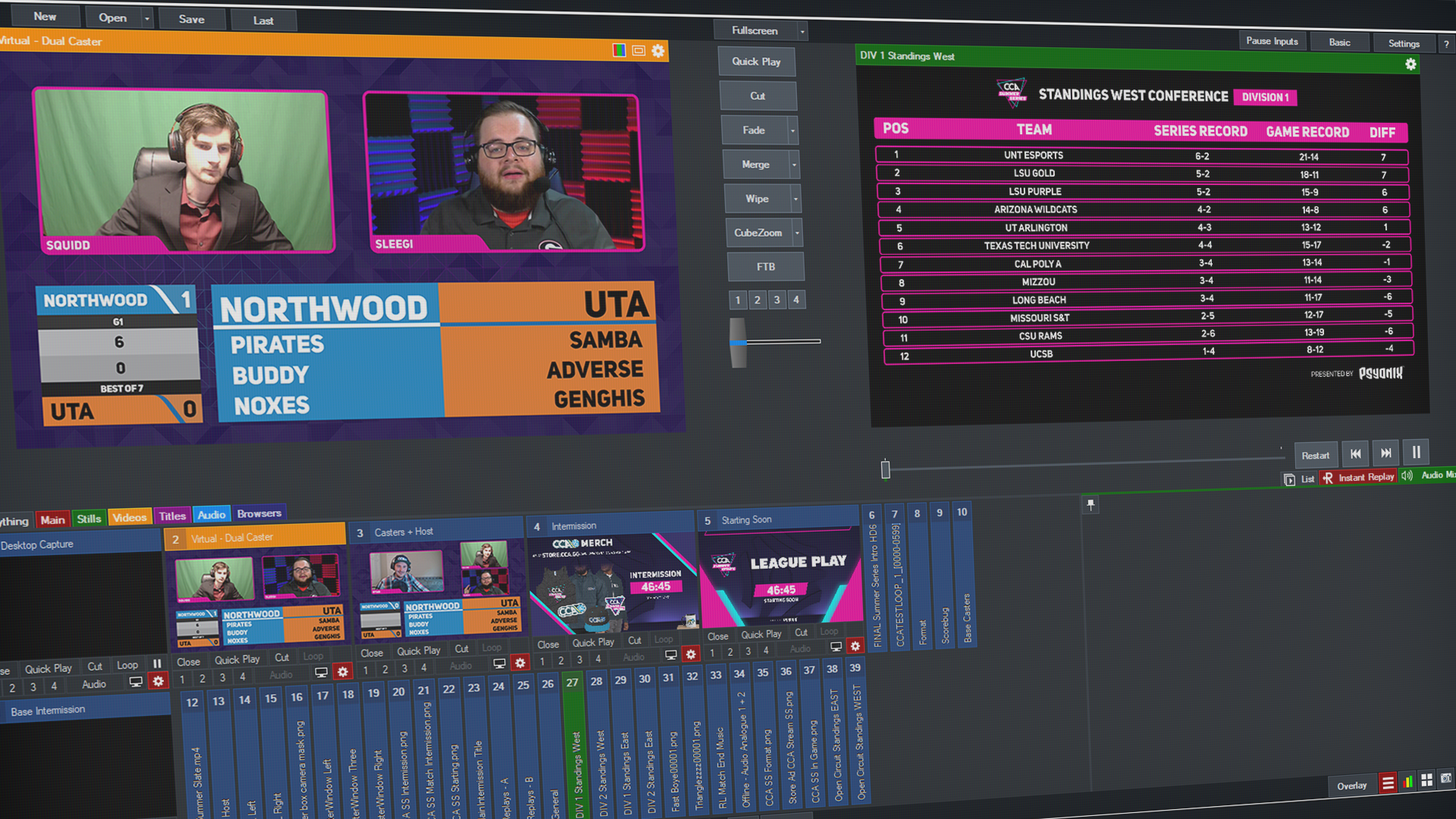Open color correction for the preview window

619,50
